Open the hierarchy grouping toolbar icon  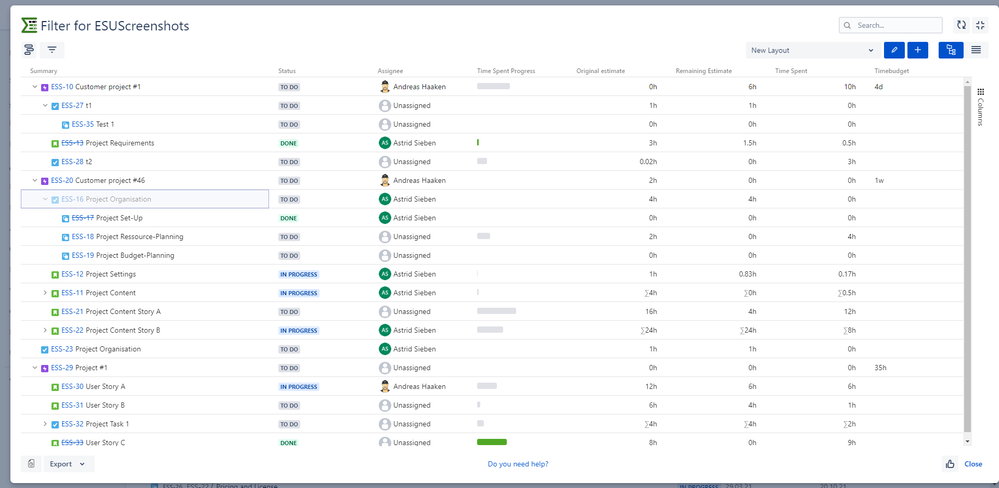(29, 50)
